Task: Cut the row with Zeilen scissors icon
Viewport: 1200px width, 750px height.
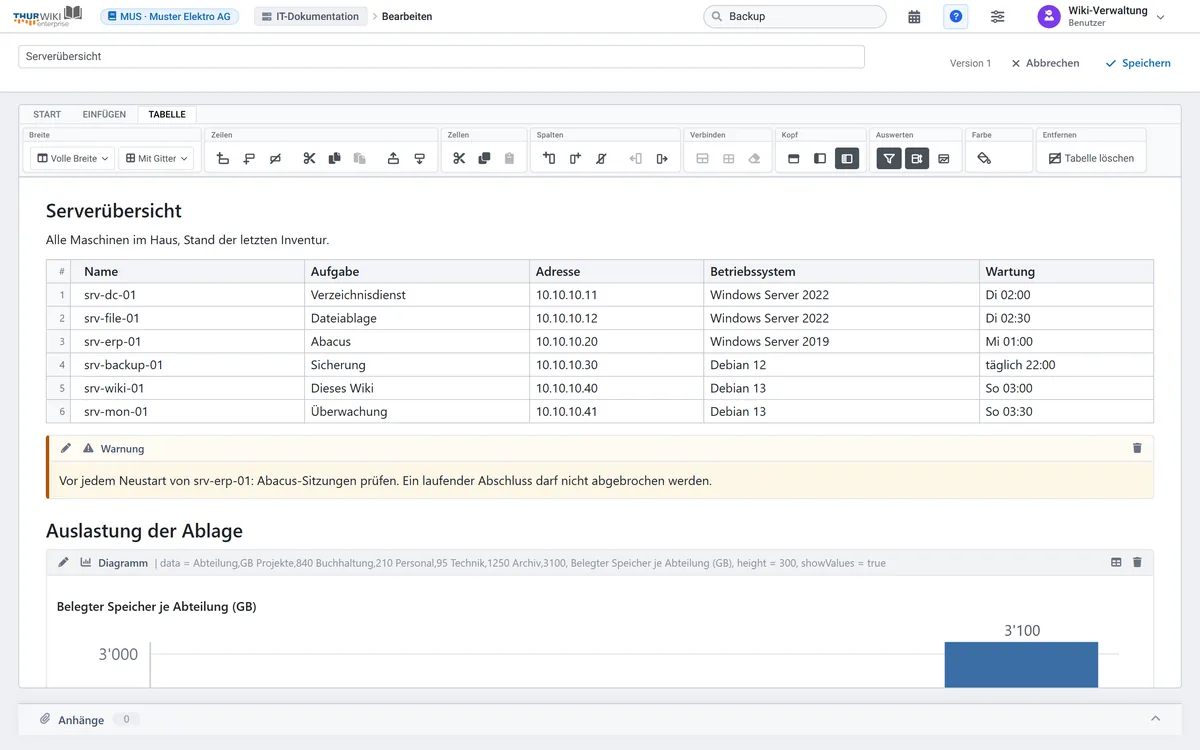Action: pyautogui.click(x=309, y=158)
